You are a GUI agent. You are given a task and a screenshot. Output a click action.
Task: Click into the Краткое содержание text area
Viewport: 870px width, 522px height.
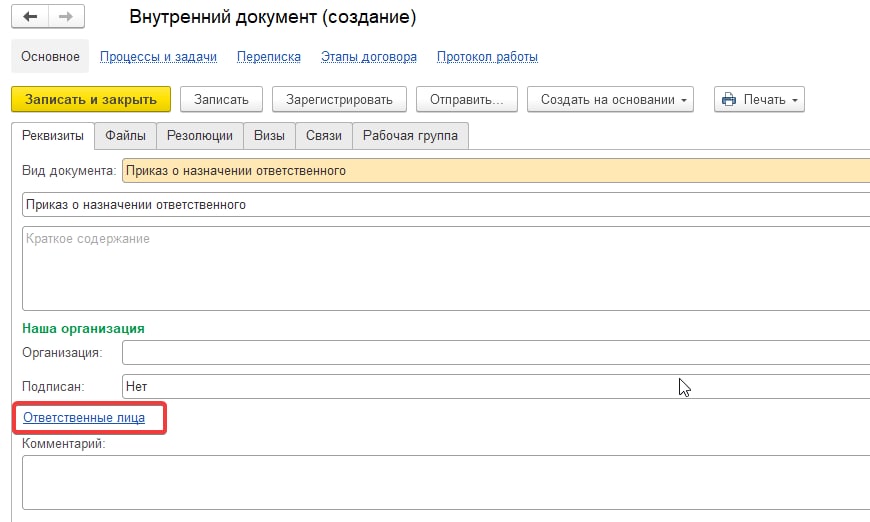point(445,268)
